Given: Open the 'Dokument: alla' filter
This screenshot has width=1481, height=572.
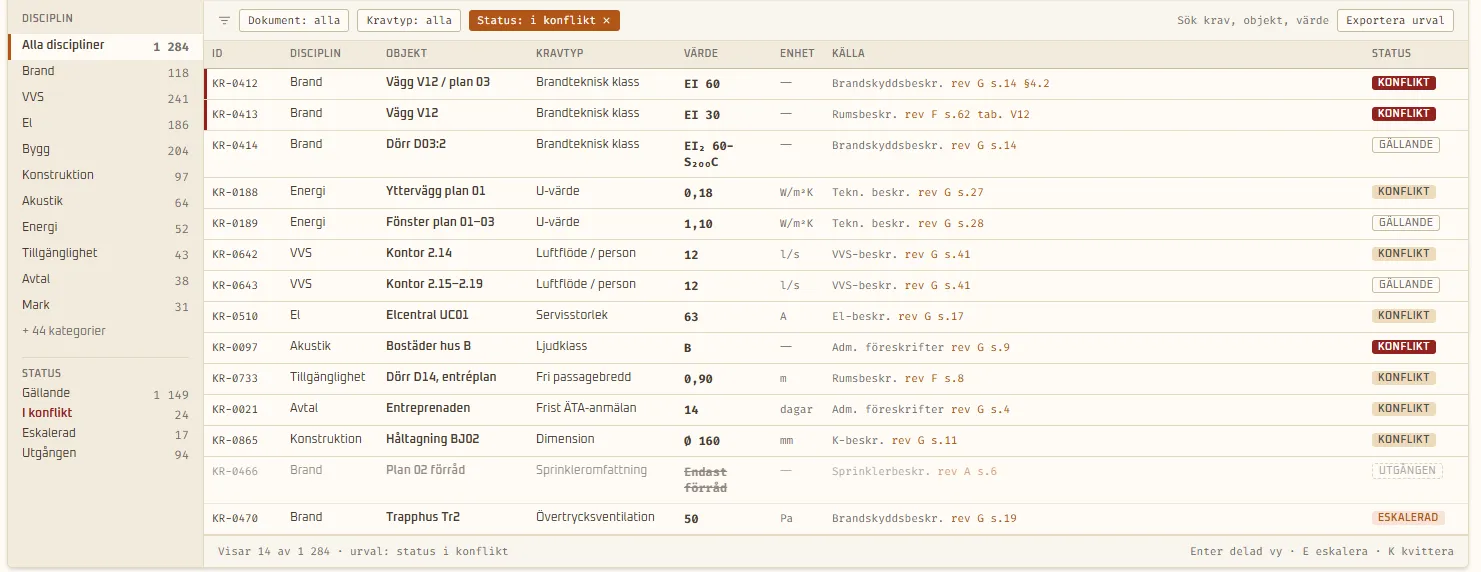Looking at the screenshot, I should pos(294,20).
